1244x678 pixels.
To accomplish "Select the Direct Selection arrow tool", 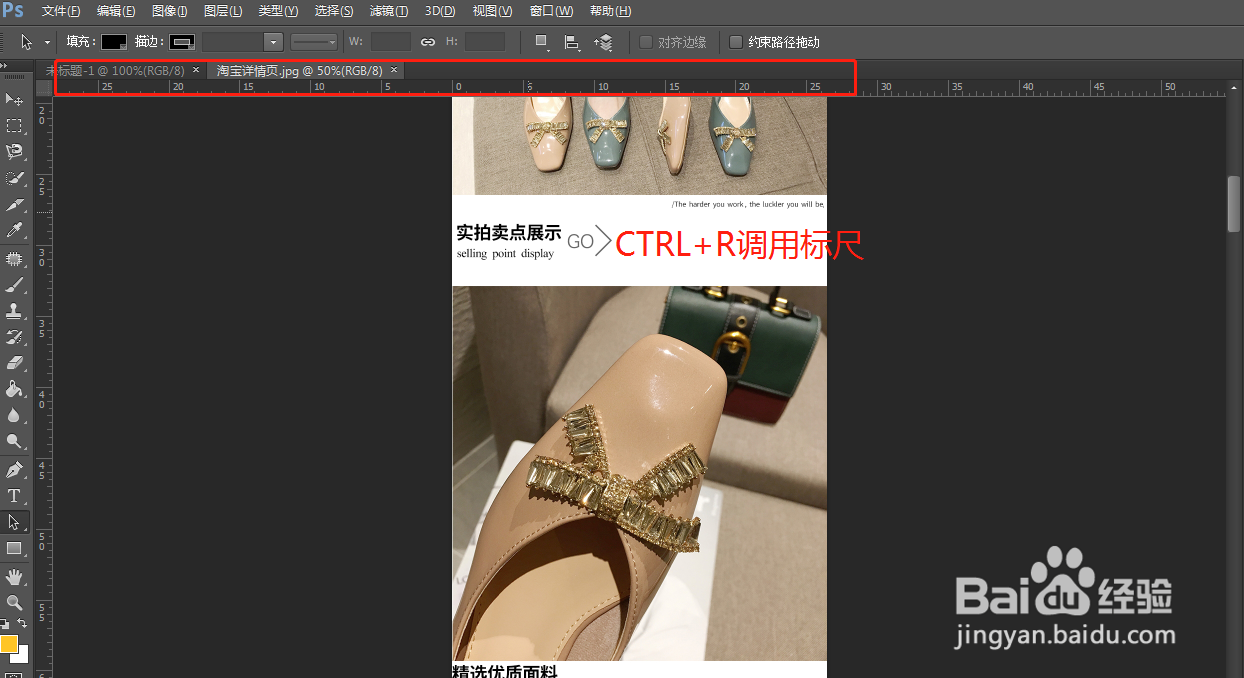I will coord(14,522).
